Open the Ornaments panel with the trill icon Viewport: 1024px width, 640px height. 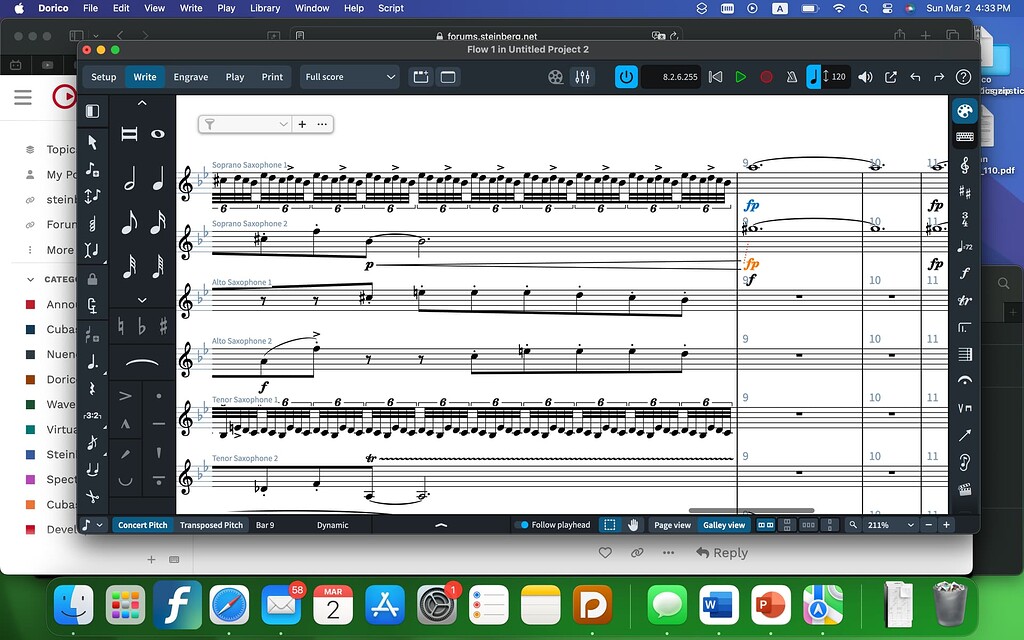point(964,299)
